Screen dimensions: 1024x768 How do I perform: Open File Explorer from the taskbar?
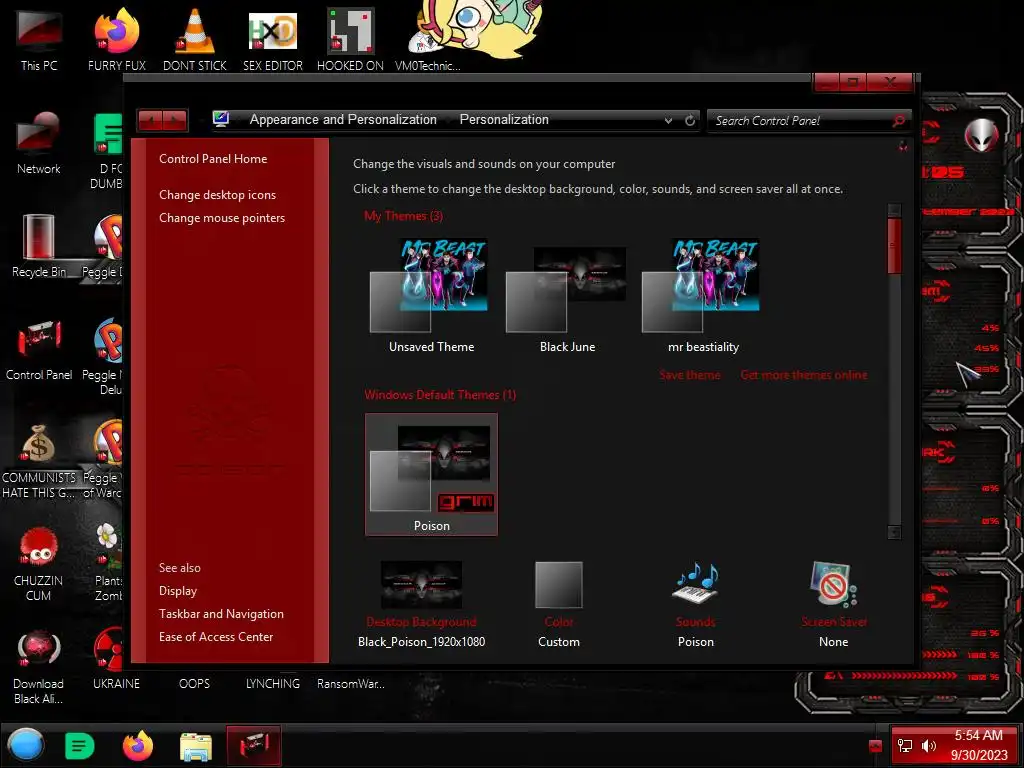(x=196, y=746)
